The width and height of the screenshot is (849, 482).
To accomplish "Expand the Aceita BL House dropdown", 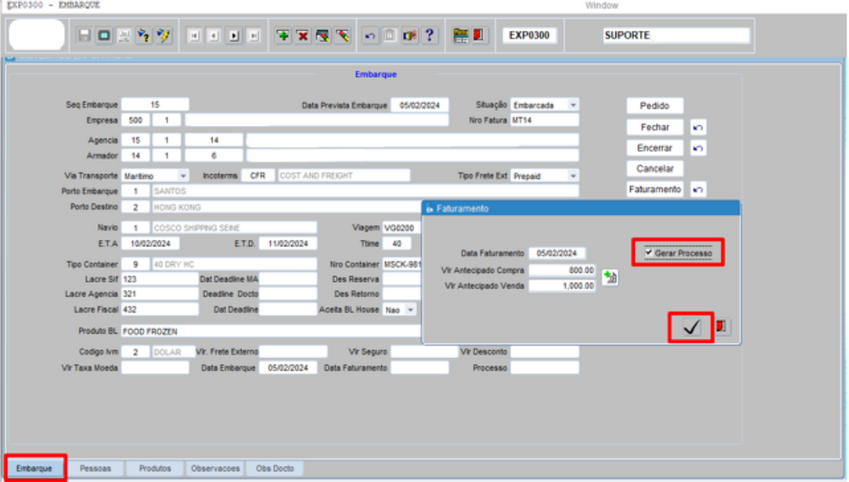I will (x=411, y=310).
